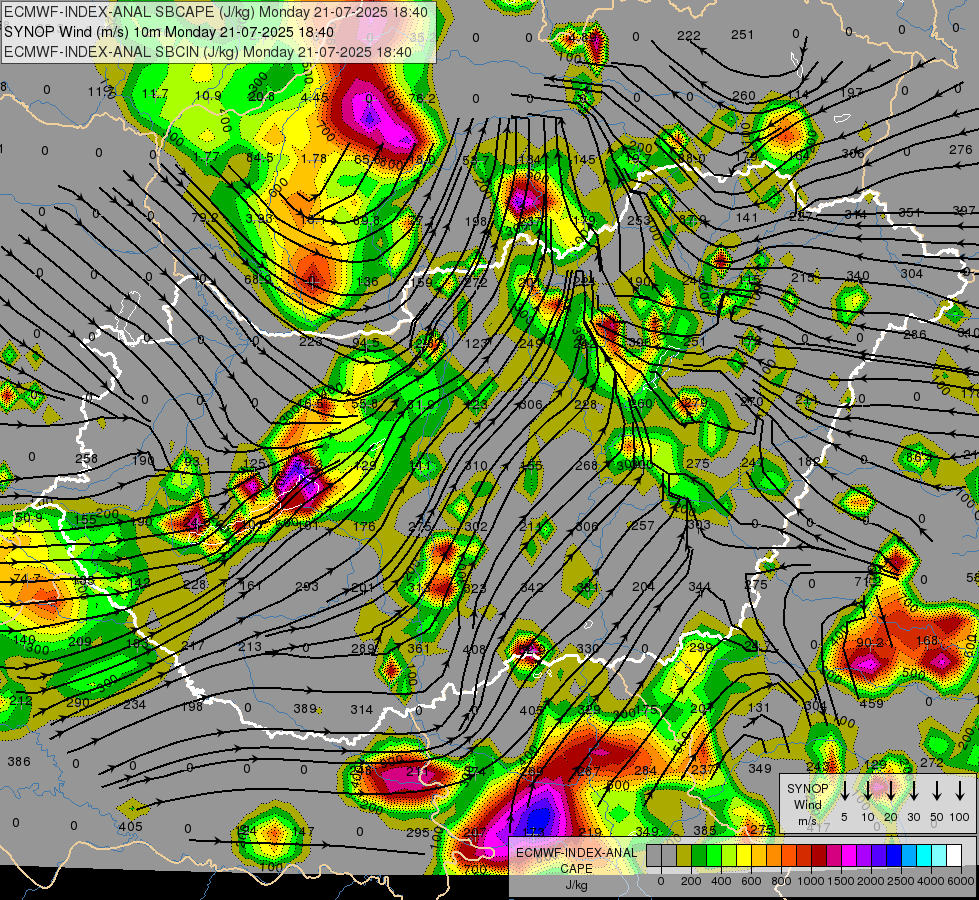This screenshot has width=979, height=900.
Task: Click the 1000 tick label in CAPE legend
Action: (811, 881)
